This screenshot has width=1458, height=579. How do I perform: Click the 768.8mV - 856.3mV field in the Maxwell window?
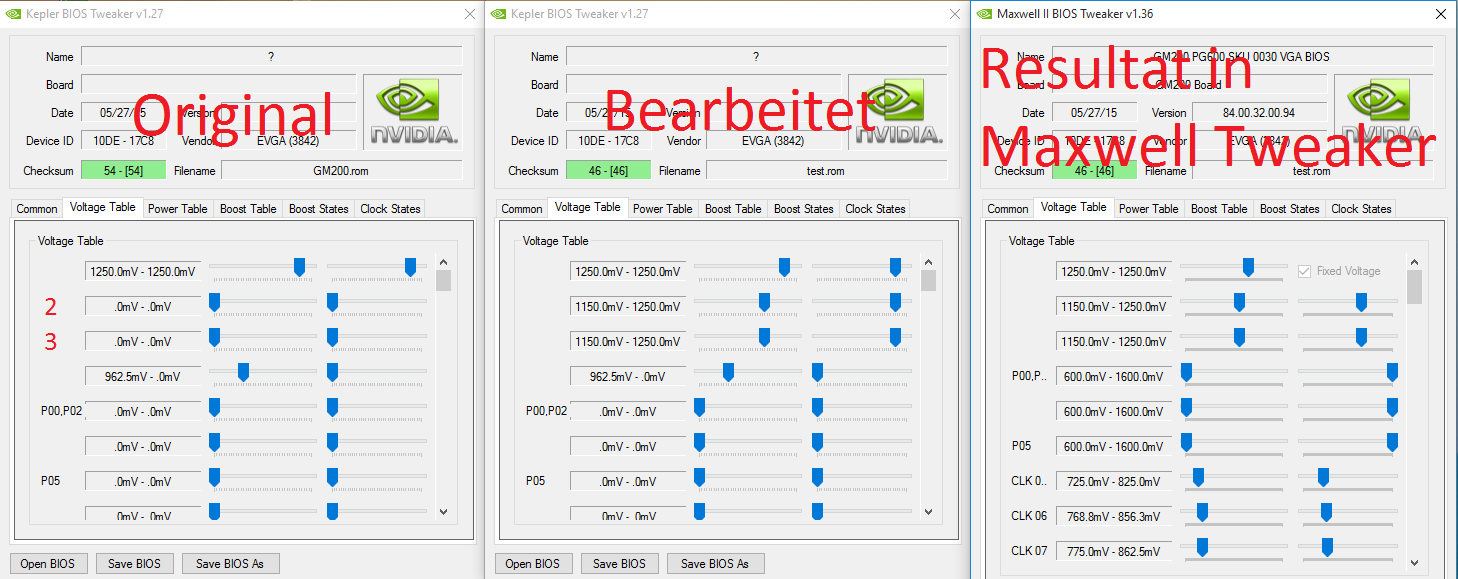[1113, 516]
